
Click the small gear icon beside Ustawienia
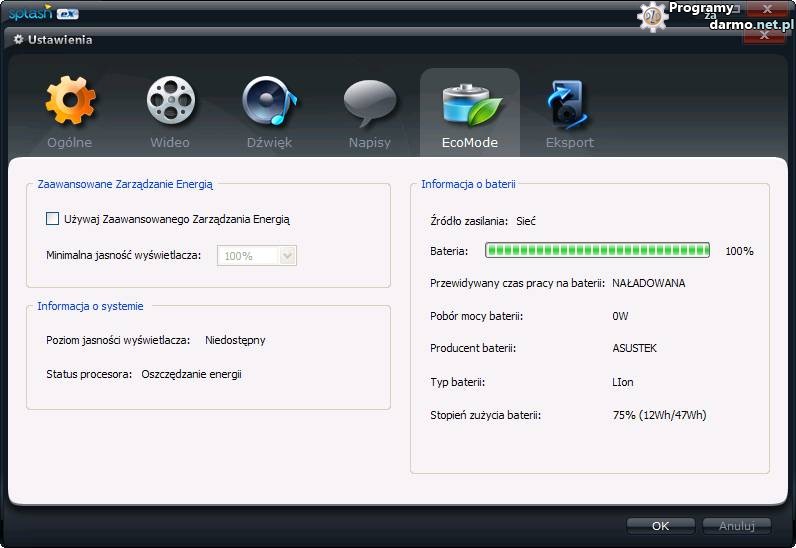(x=18, y=40)
